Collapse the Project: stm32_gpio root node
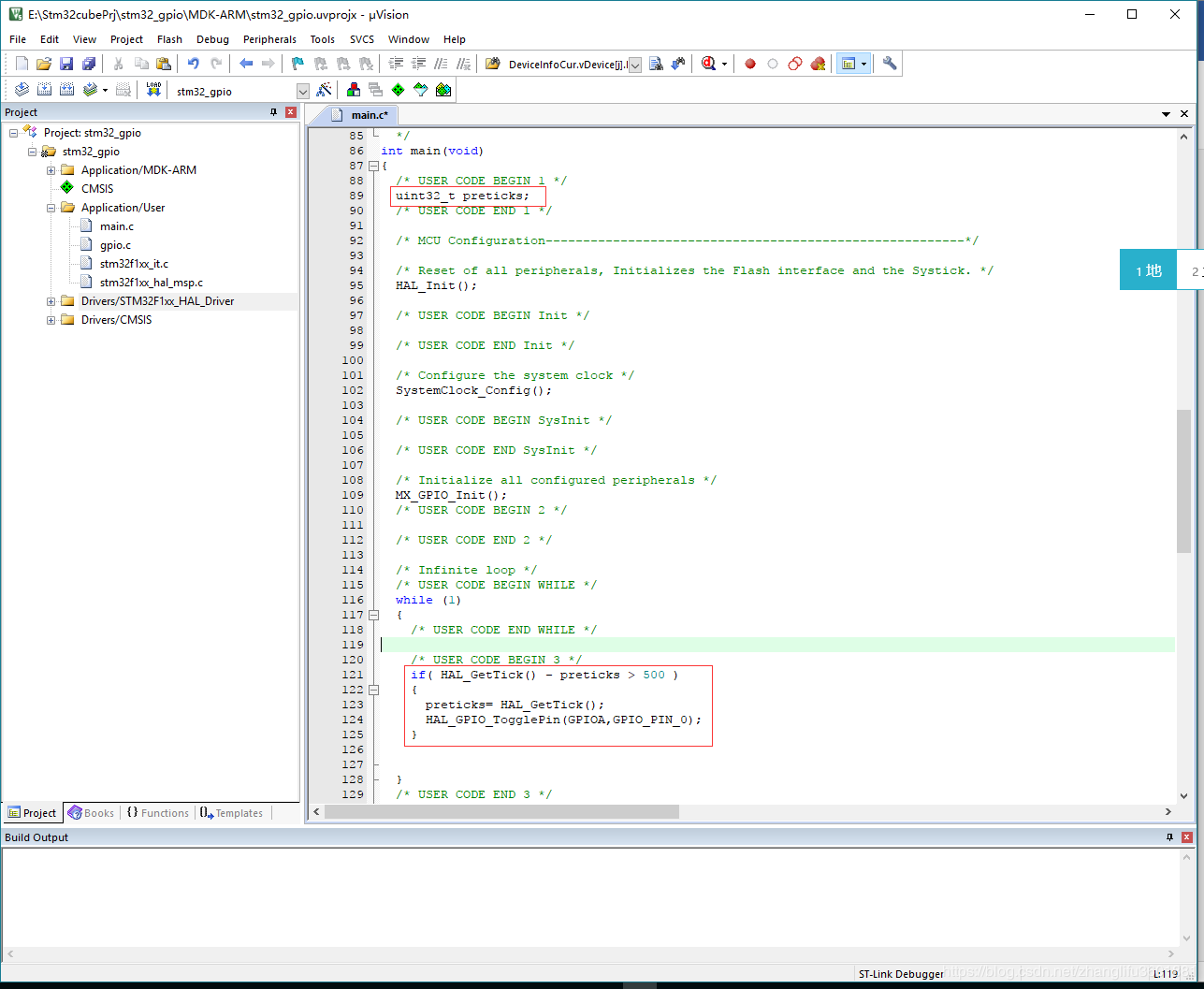Viewport: 1204px width, 989px height. [14, 133]
